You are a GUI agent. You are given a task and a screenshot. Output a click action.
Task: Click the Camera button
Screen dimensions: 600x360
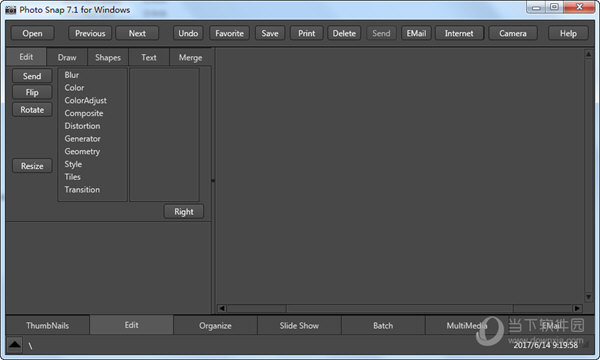513,34
